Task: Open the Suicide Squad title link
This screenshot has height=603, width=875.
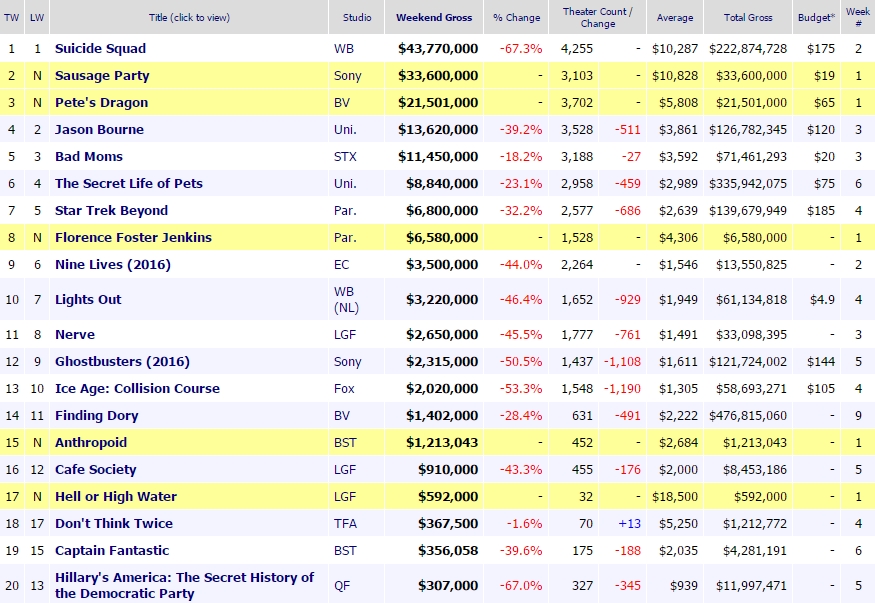Action: (x=100, y=49)
